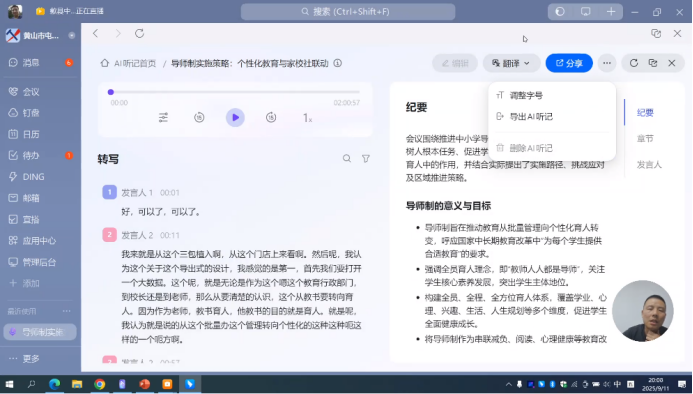Click the 导师制的意义与目标 heading

tap(448, 206)
